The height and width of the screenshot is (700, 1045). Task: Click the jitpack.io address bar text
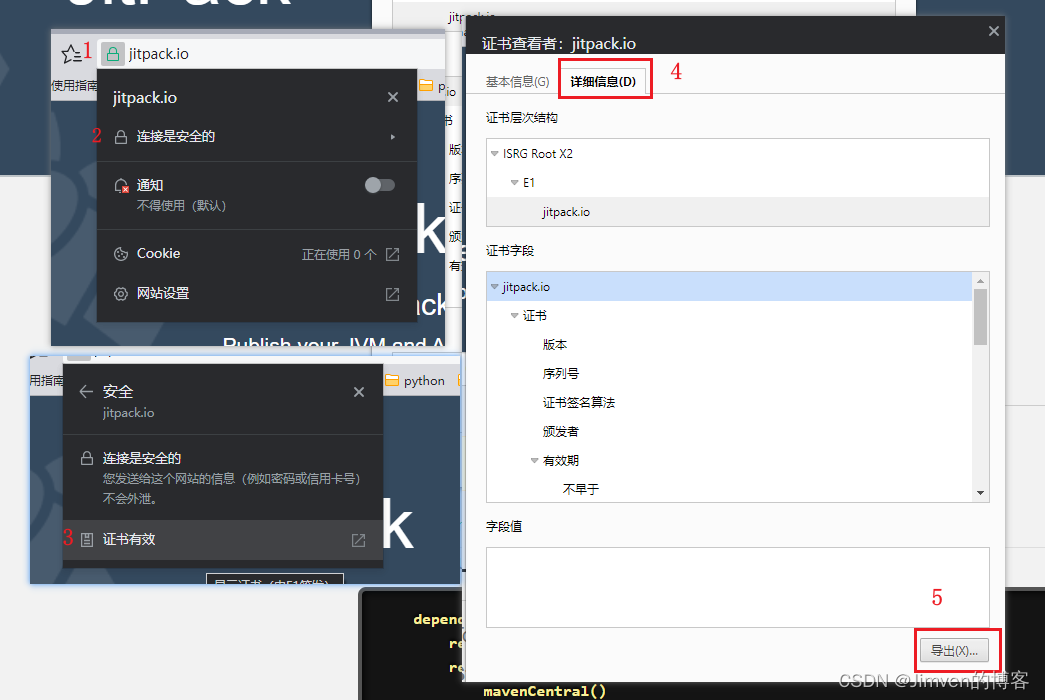click(159, 54)
